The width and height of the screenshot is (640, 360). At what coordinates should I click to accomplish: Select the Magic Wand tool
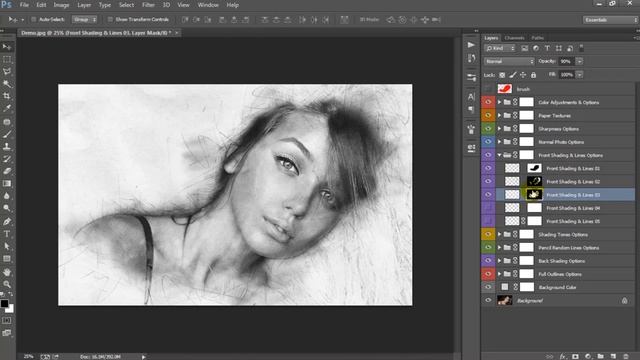click(x=7, y=84)
